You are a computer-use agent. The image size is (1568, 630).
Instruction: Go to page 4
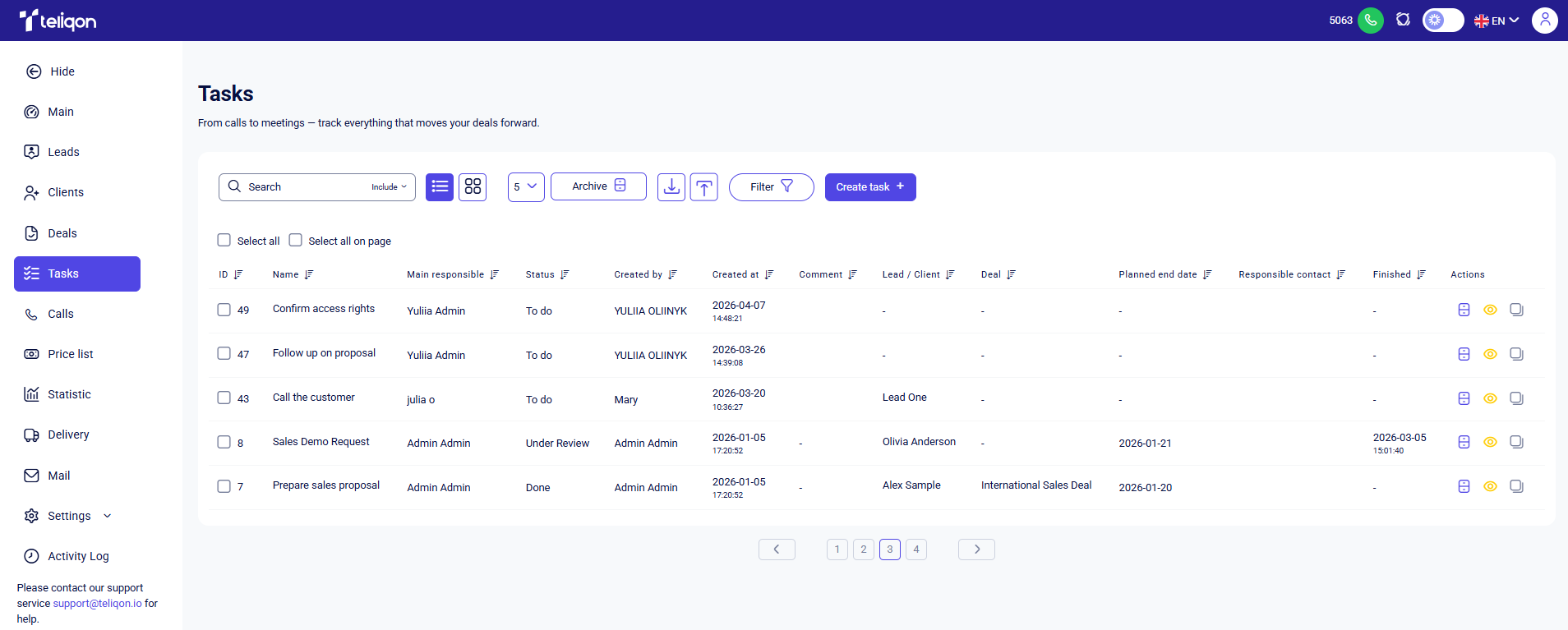[x=916, y=550]
